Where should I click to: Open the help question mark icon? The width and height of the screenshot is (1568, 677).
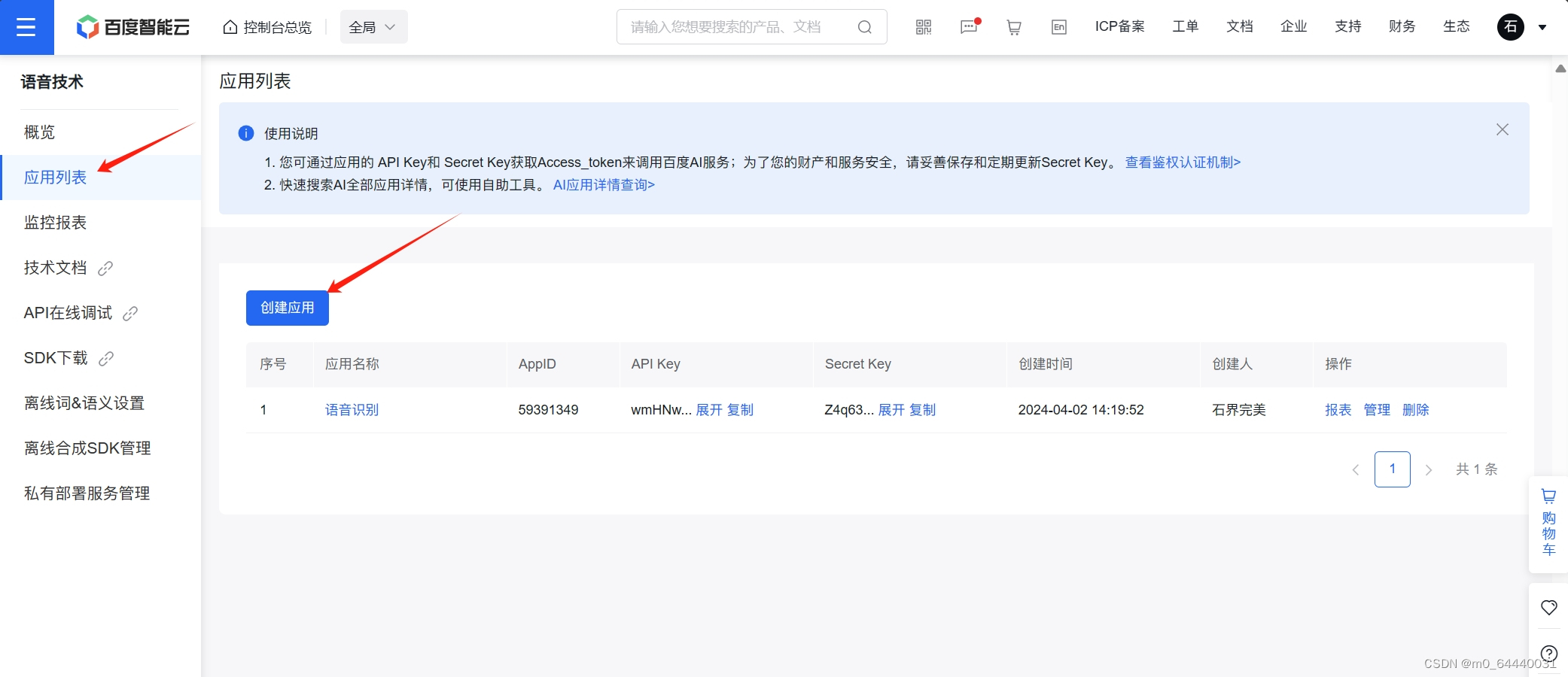coord(1548,653)
